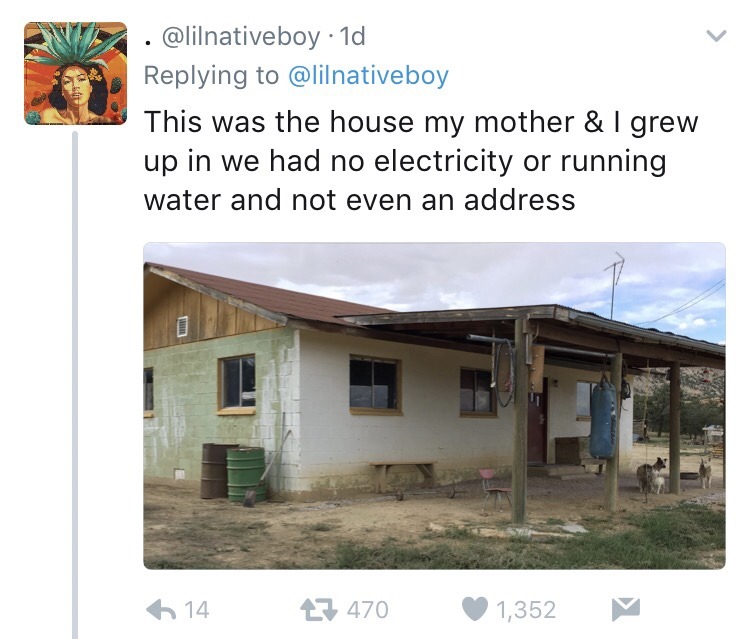Open the tweet options chevron menu
Screen dimensions: 750x639
tap(715, 37)
